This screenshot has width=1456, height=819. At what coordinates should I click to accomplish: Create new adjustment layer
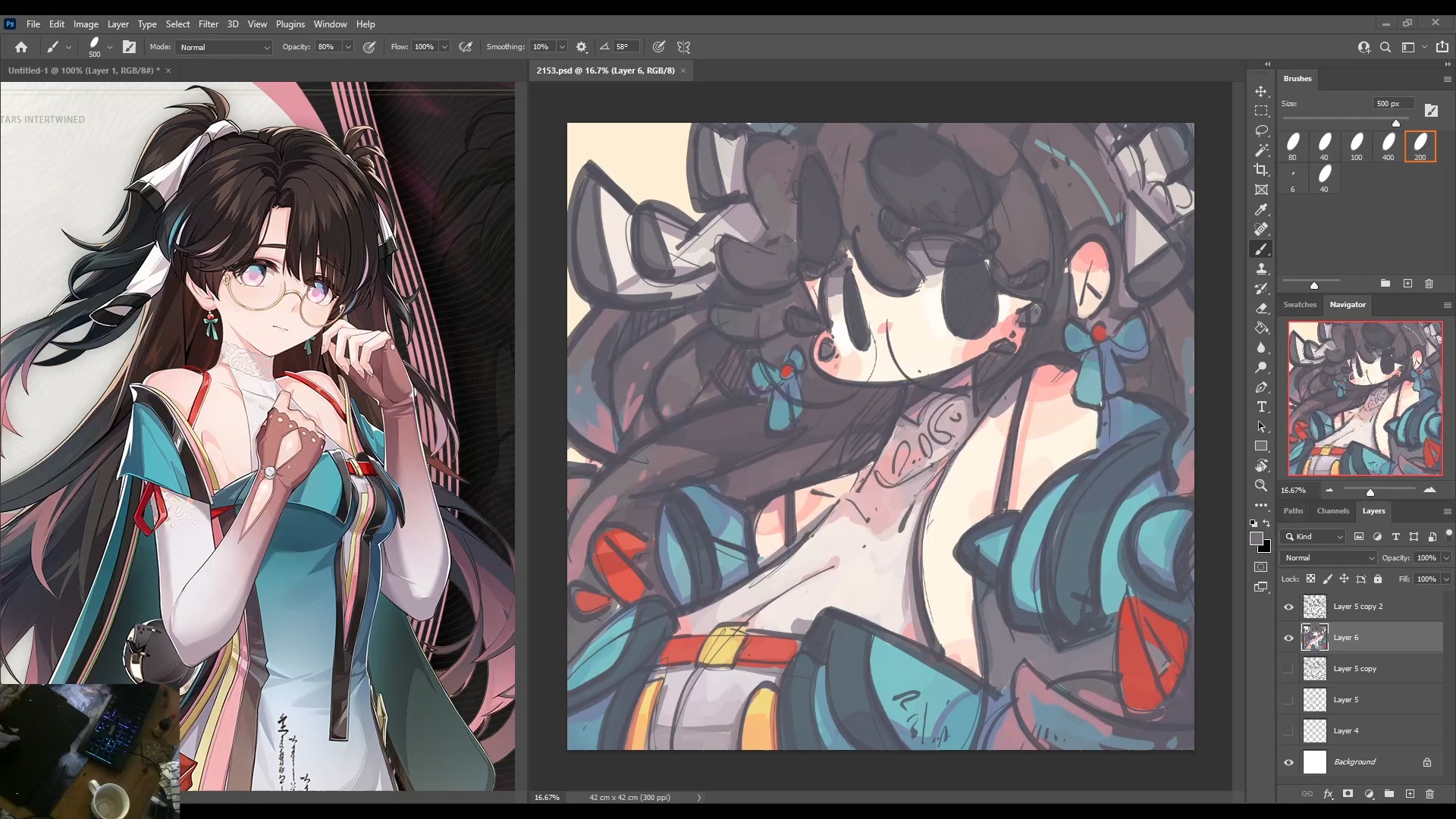(x=1369, y=794)
